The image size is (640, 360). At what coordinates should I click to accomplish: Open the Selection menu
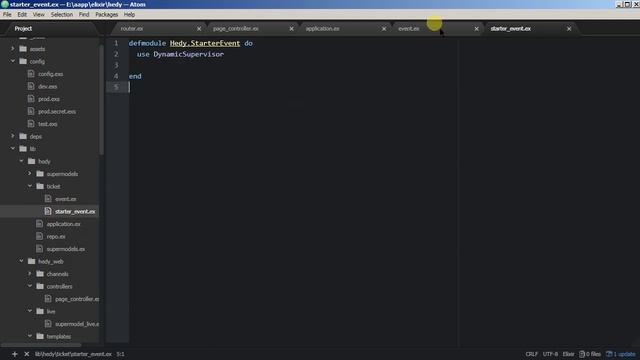coord(62,14)
